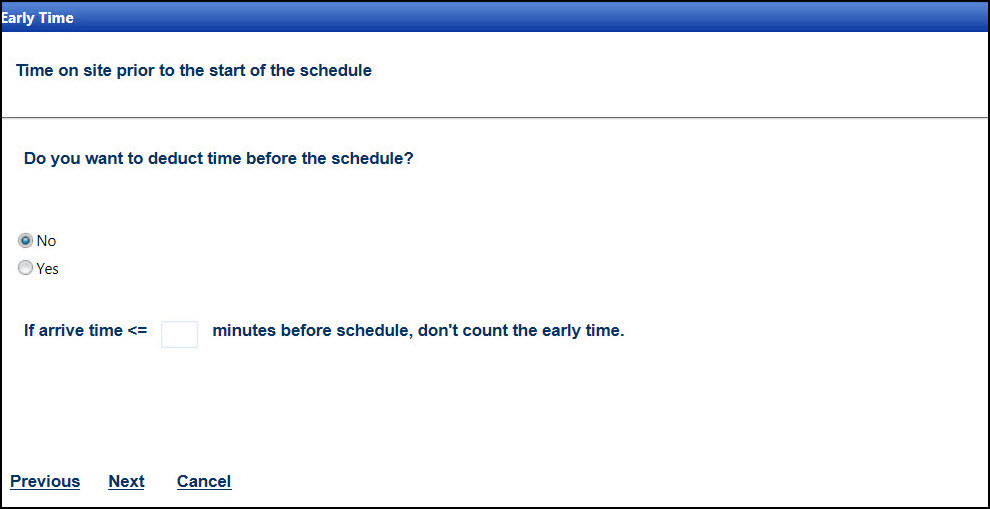The width and height of the screenshot is (990, 509).
Task: Focus the minutes before schedule input box
Action: [x=179, y=333]
